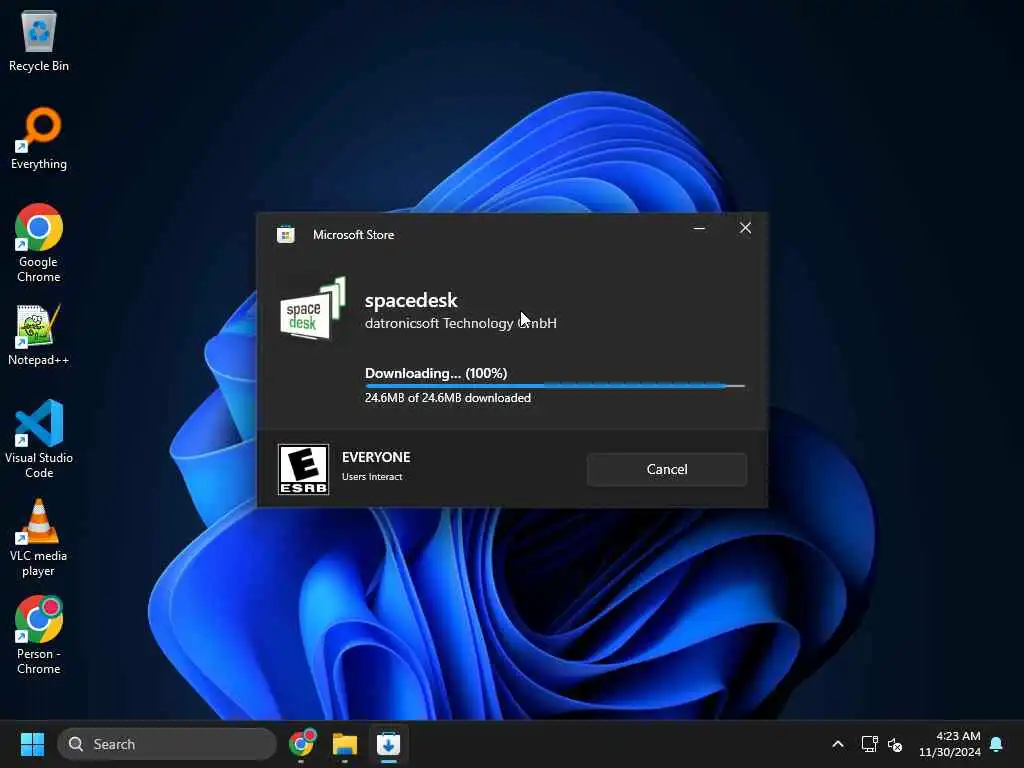The height and width of the screenshot is (768, 1024).
Task: Open the notification bell icon
Action: [997, 744]
